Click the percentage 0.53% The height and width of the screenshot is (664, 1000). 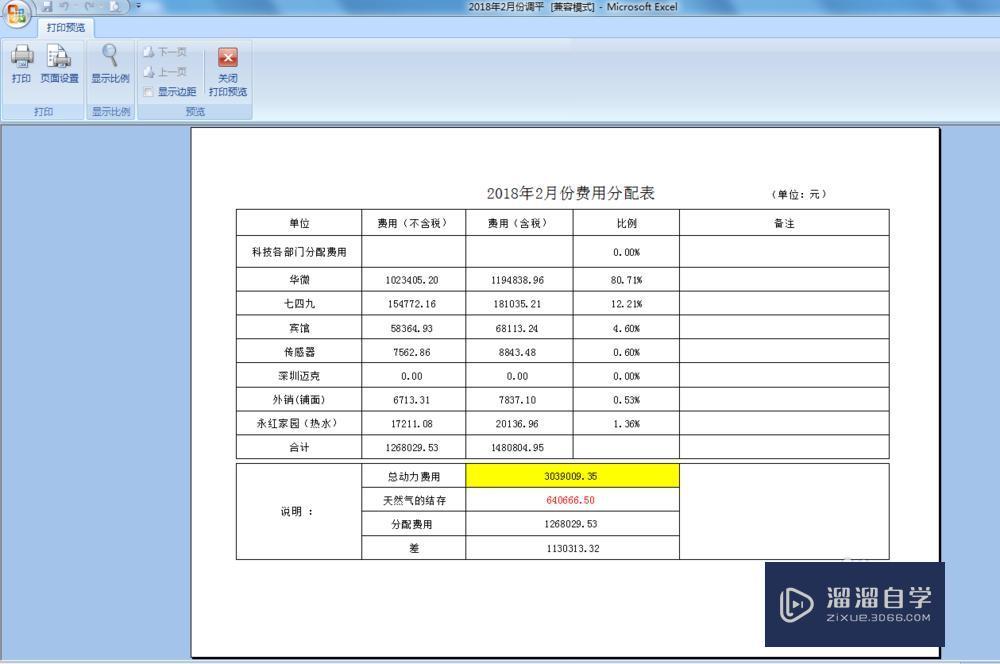(x=626, y=400)
